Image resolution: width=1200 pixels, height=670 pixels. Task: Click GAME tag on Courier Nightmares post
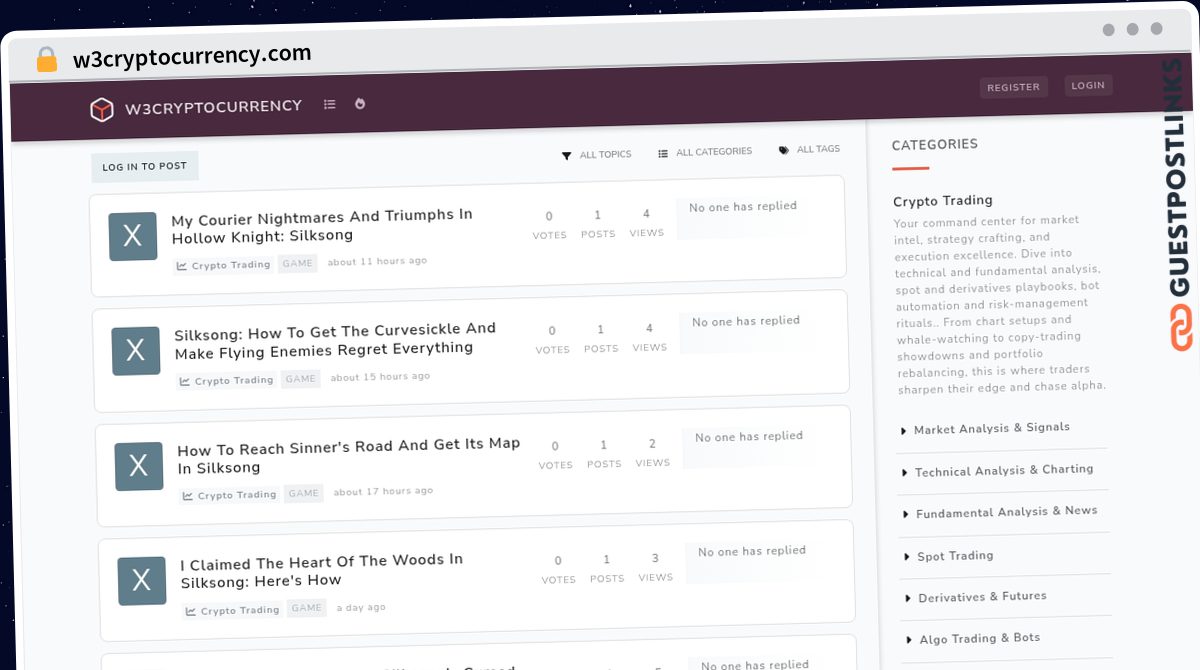[x=298, y=263]
